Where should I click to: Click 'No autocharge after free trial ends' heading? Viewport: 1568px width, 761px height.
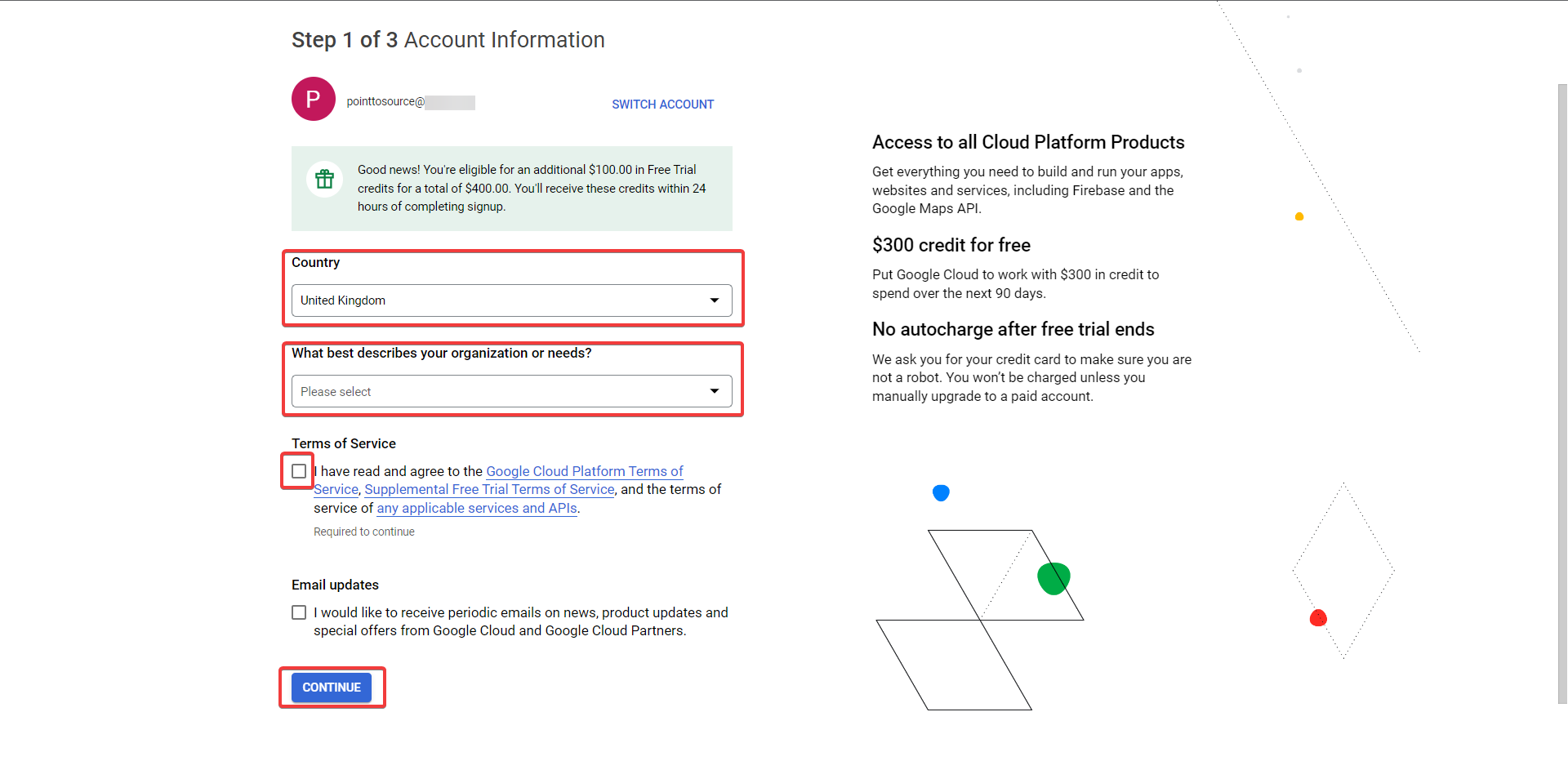[1013, 329]
